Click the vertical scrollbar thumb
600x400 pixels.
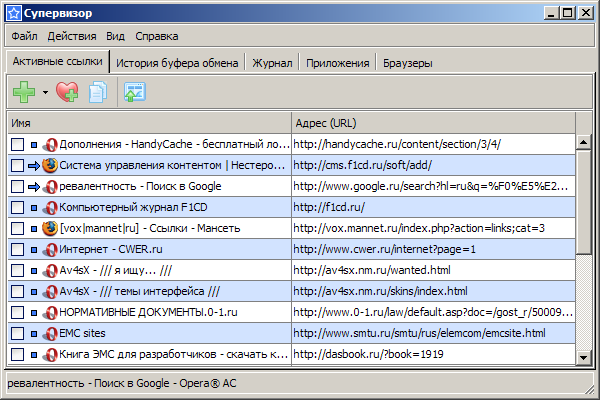[584, 202]
